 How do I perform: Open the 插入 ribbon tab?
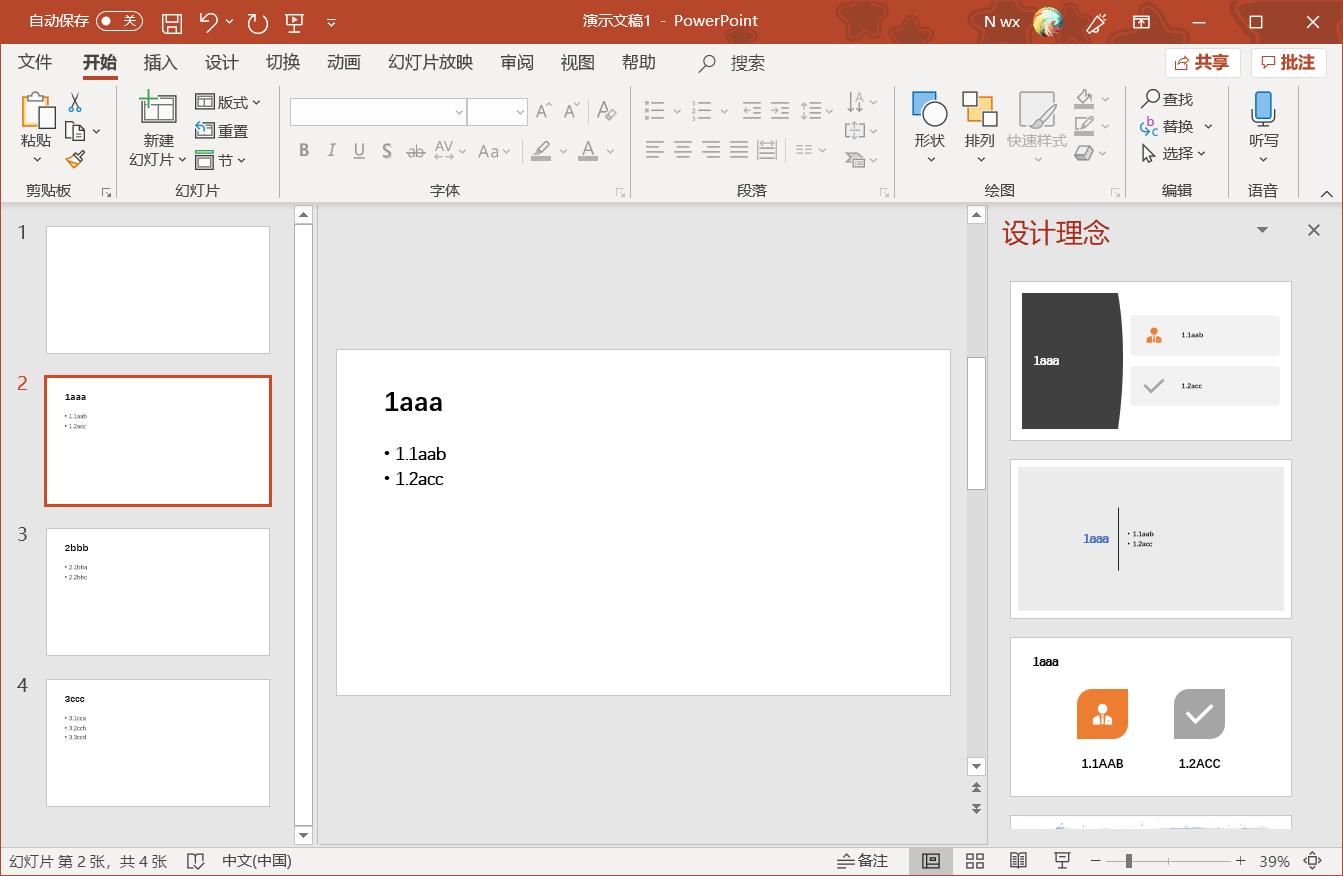(x=160, y=63)
